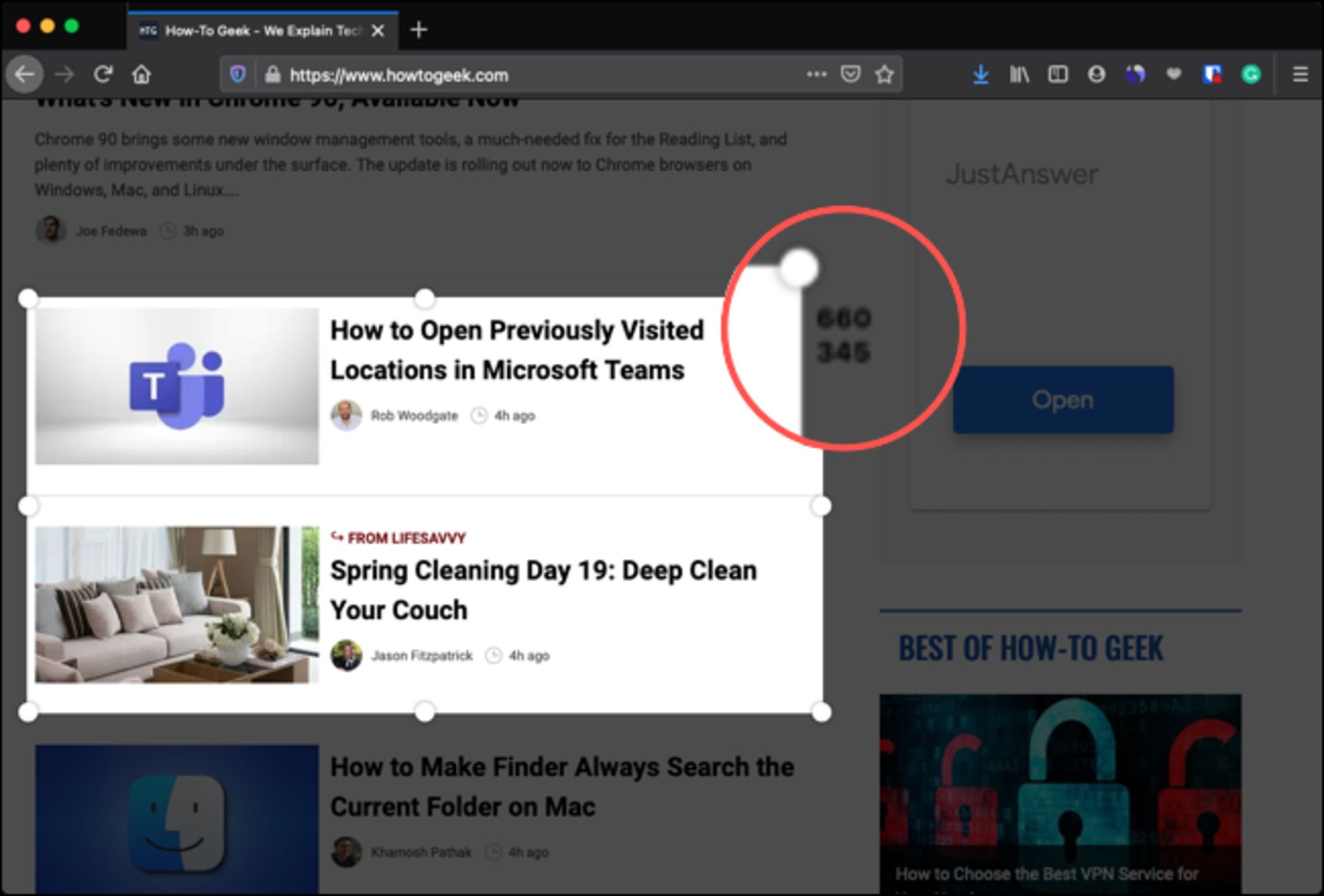
Task: Click the JustAnswer ad title
Action: coord(1022,174)
